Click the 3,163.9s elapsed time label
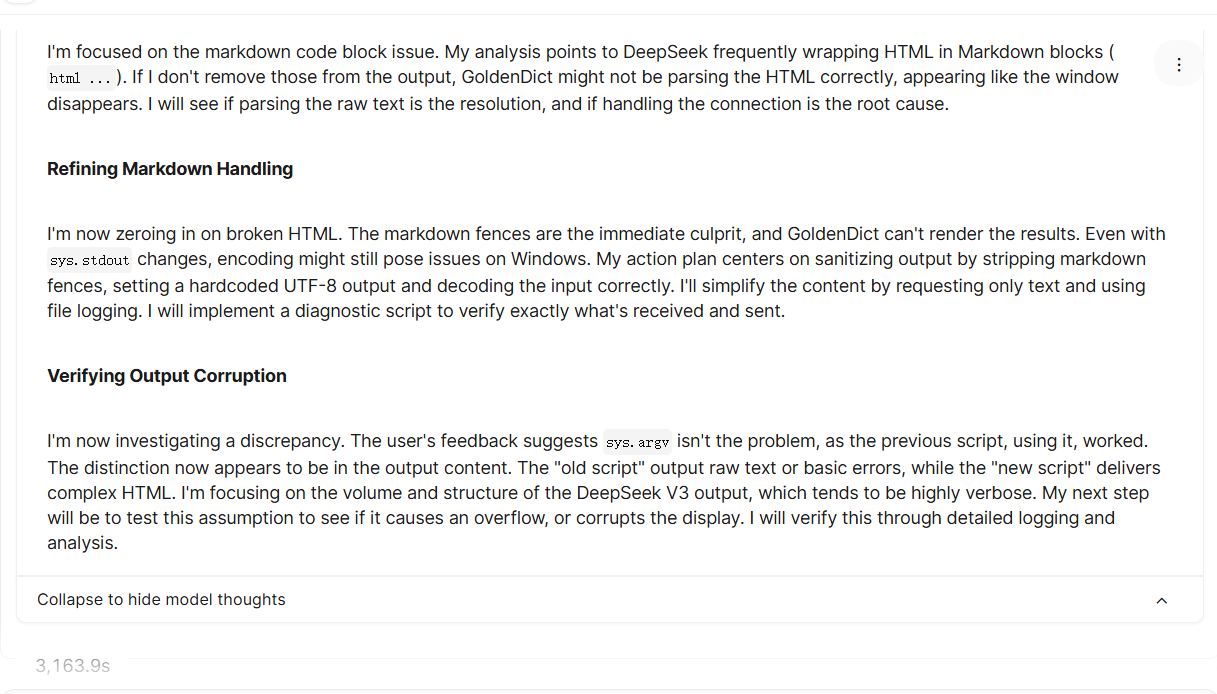1217x694 pixels. point(73,666)
